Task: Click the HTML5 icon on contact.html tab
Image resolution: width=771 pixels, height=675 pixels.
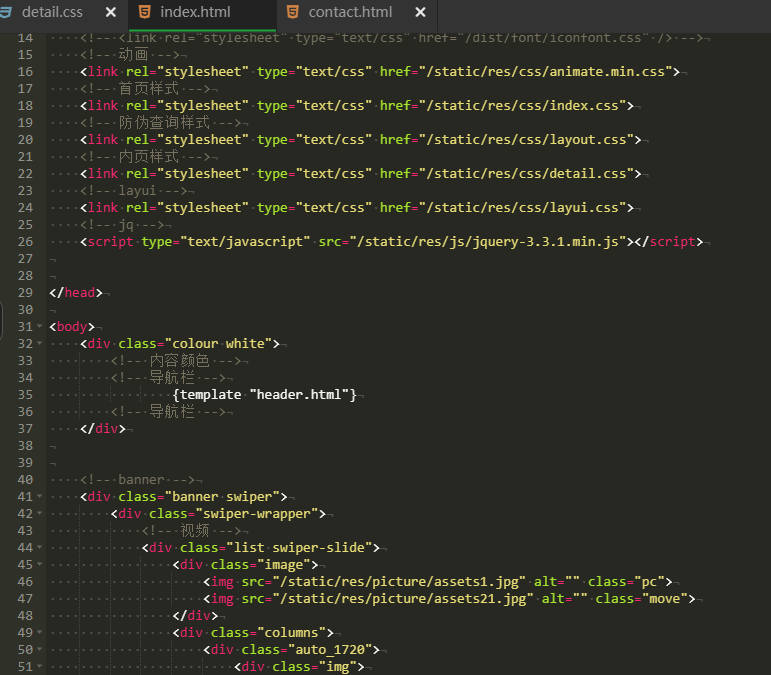Action: [293, 12]
